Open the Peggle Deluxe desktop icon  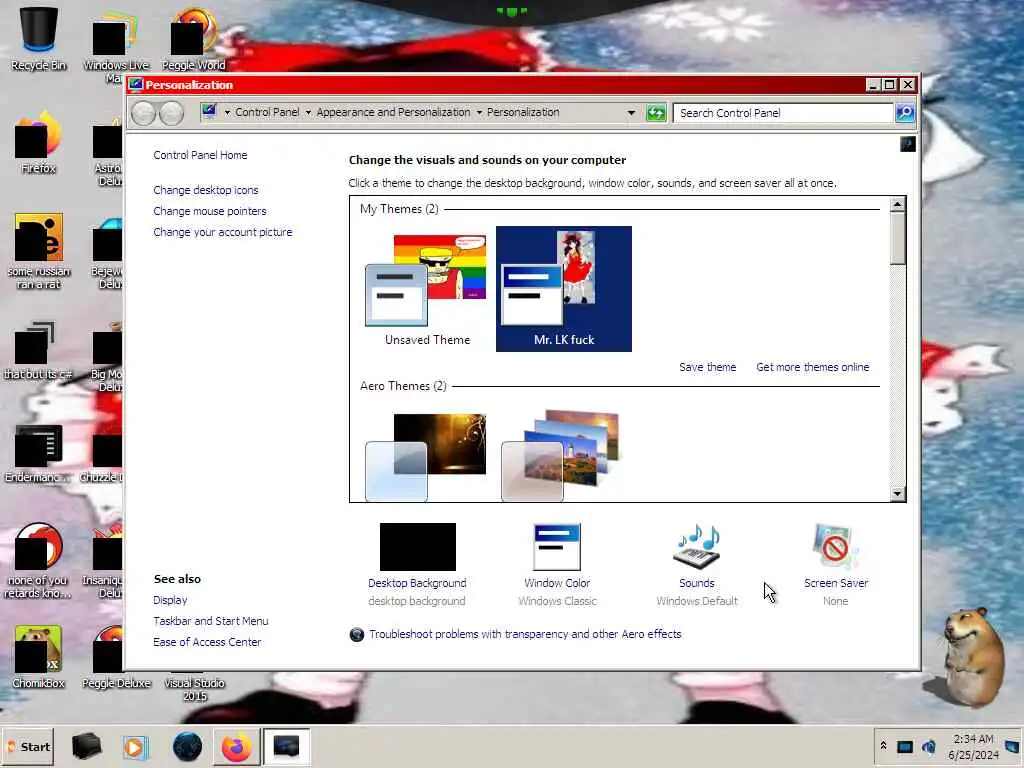[x=116, y=656]
